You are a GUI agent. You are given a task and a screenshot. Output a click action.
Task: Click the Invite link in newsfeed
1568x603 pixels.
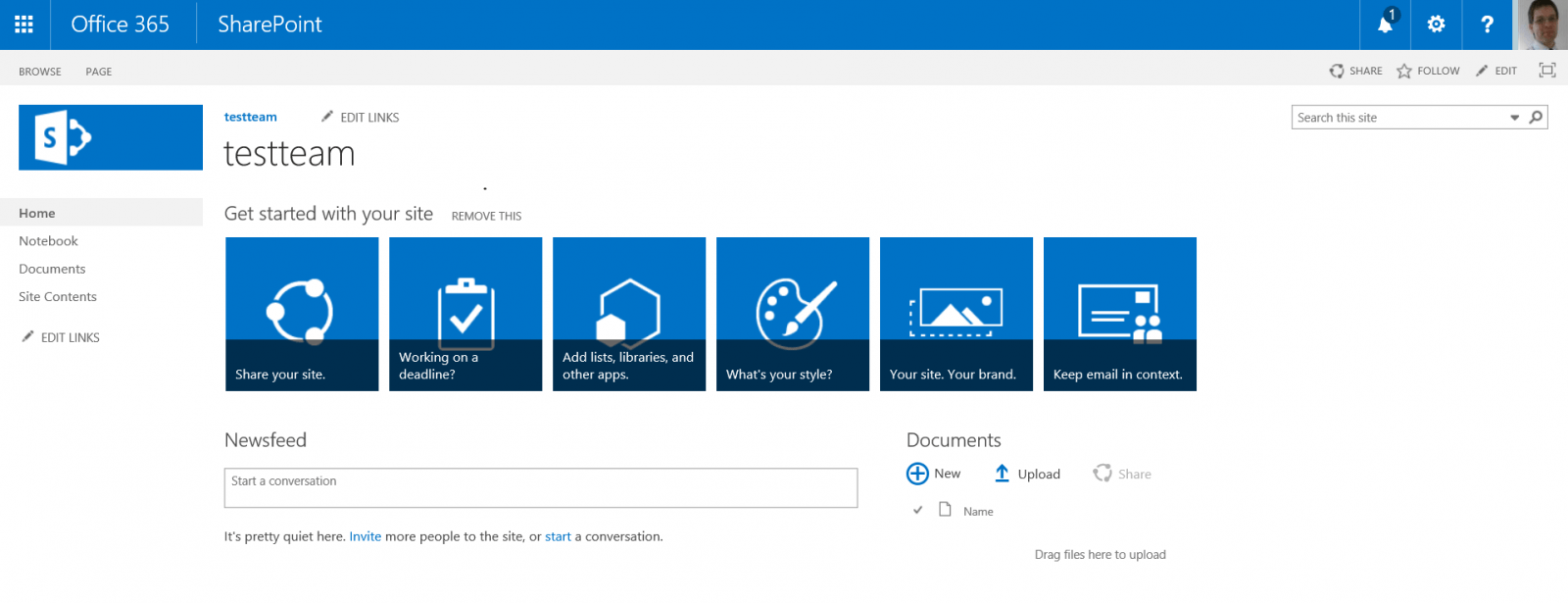(366, 536)
